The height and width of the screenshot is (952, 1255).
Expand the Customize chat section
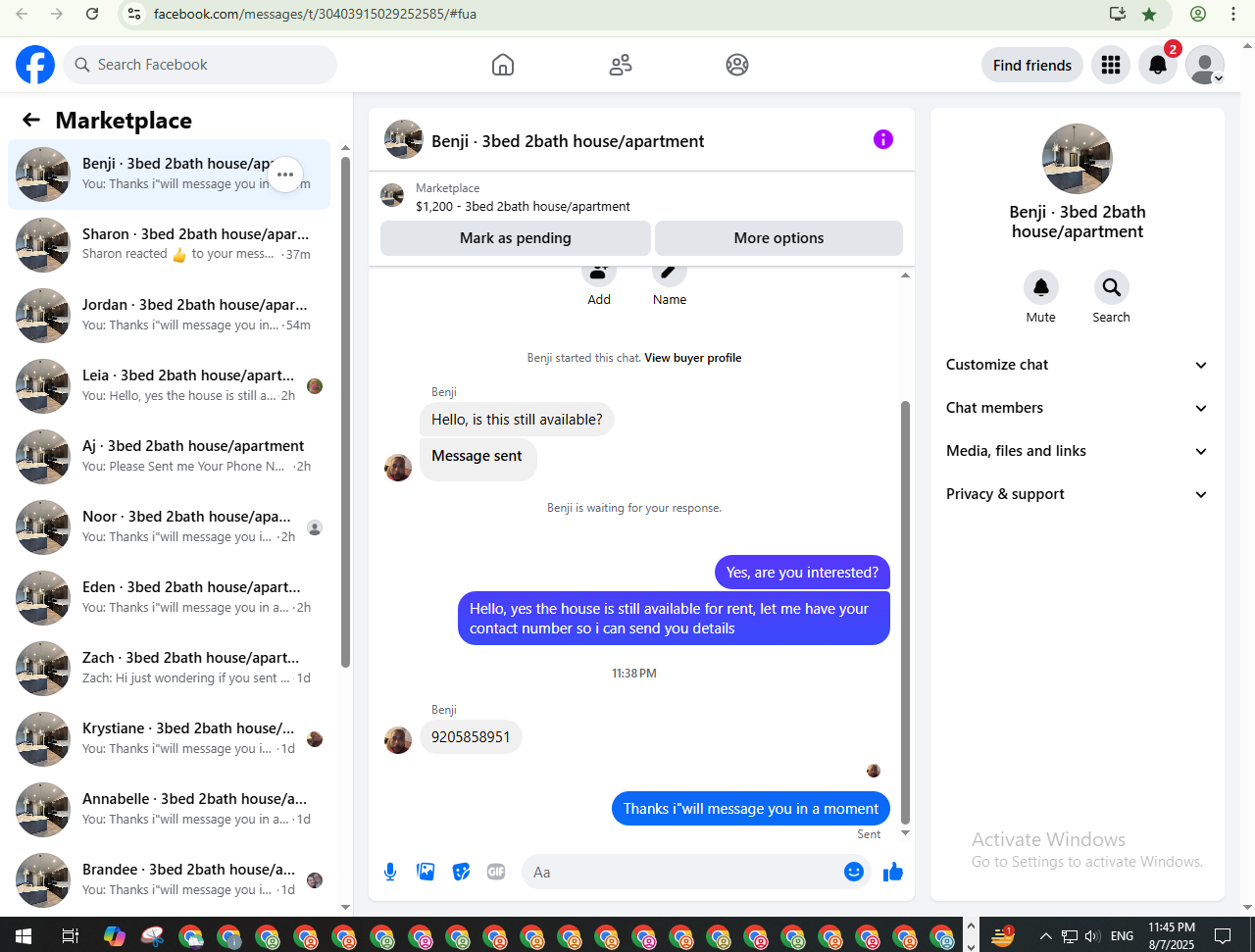click(1078, 365)
